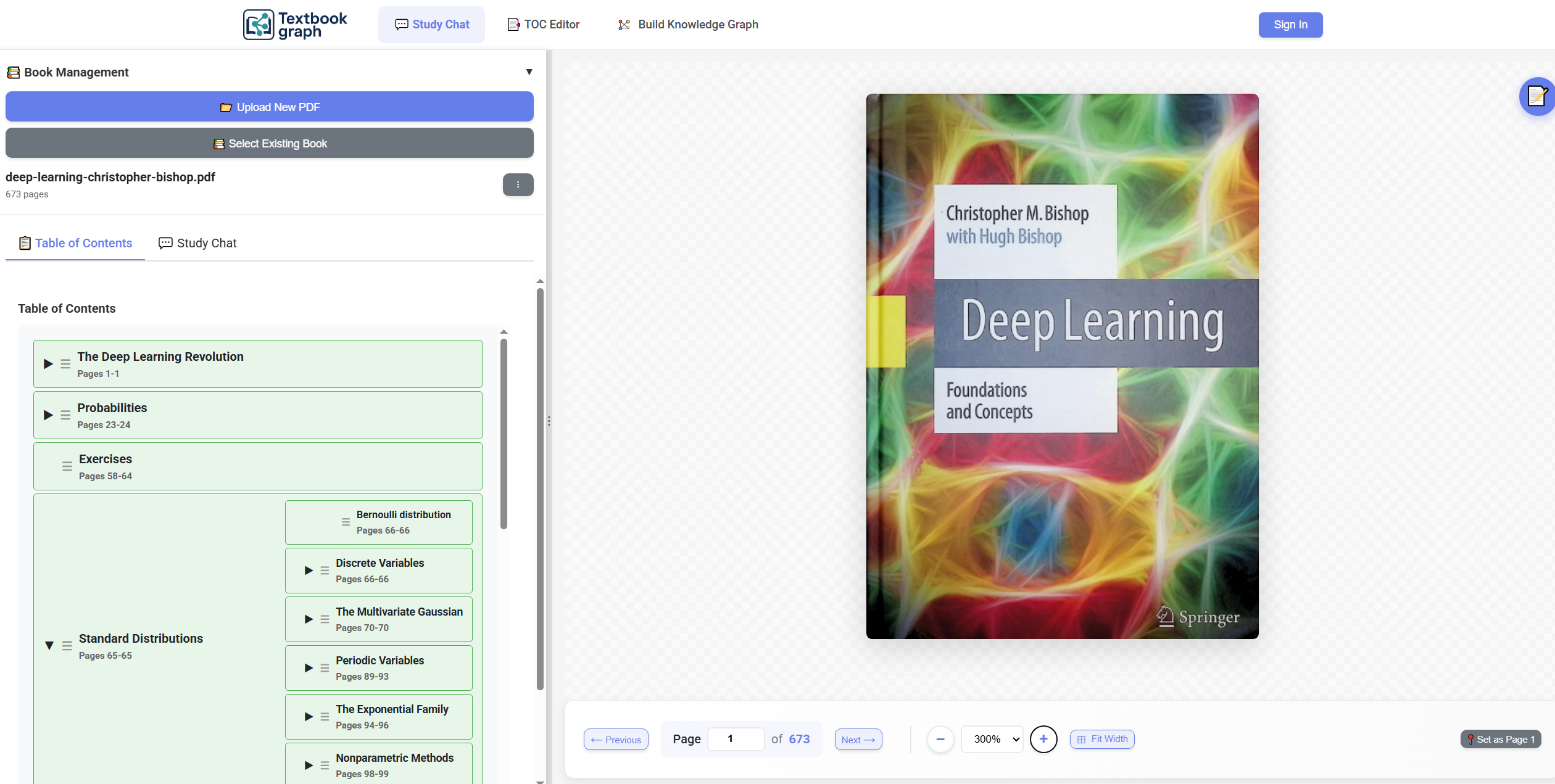Click the 673 pages label
The image size is (1555, 784).
coord(27,194)
